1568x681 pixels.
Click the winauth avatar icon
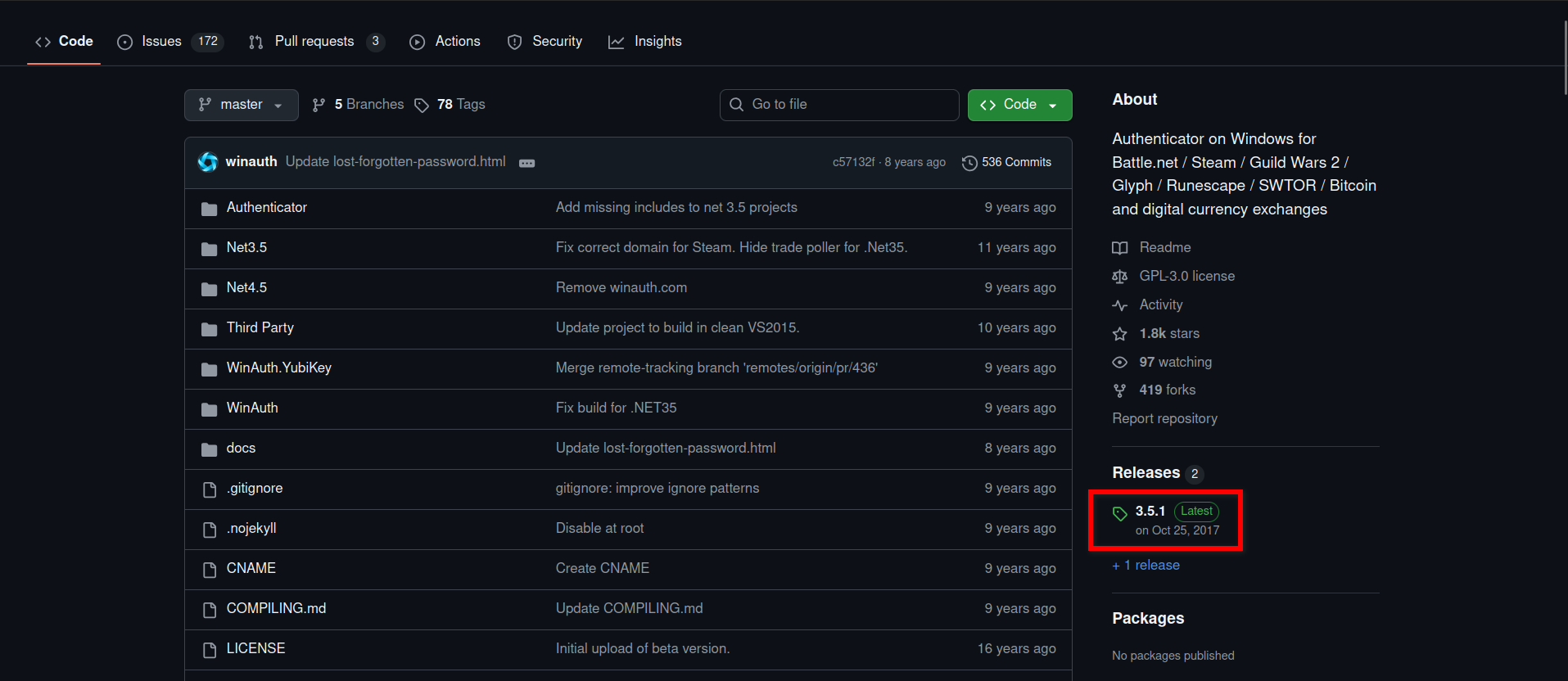[x=208, y=162]
